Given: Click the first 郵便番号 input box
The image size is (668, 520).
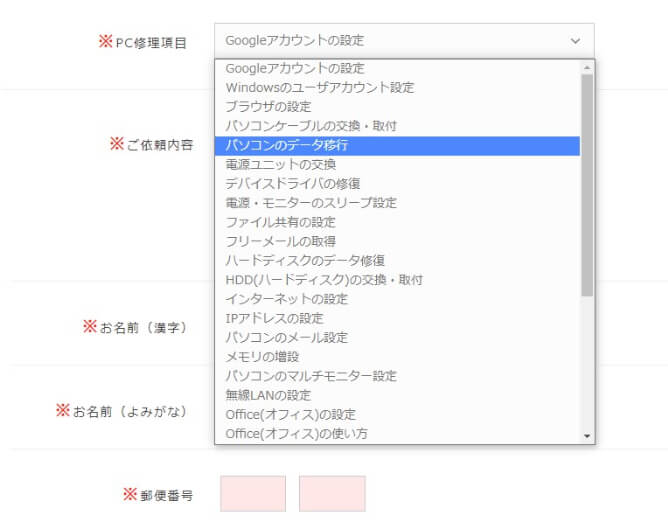Looking at the screenshot, I should (253, 494).
